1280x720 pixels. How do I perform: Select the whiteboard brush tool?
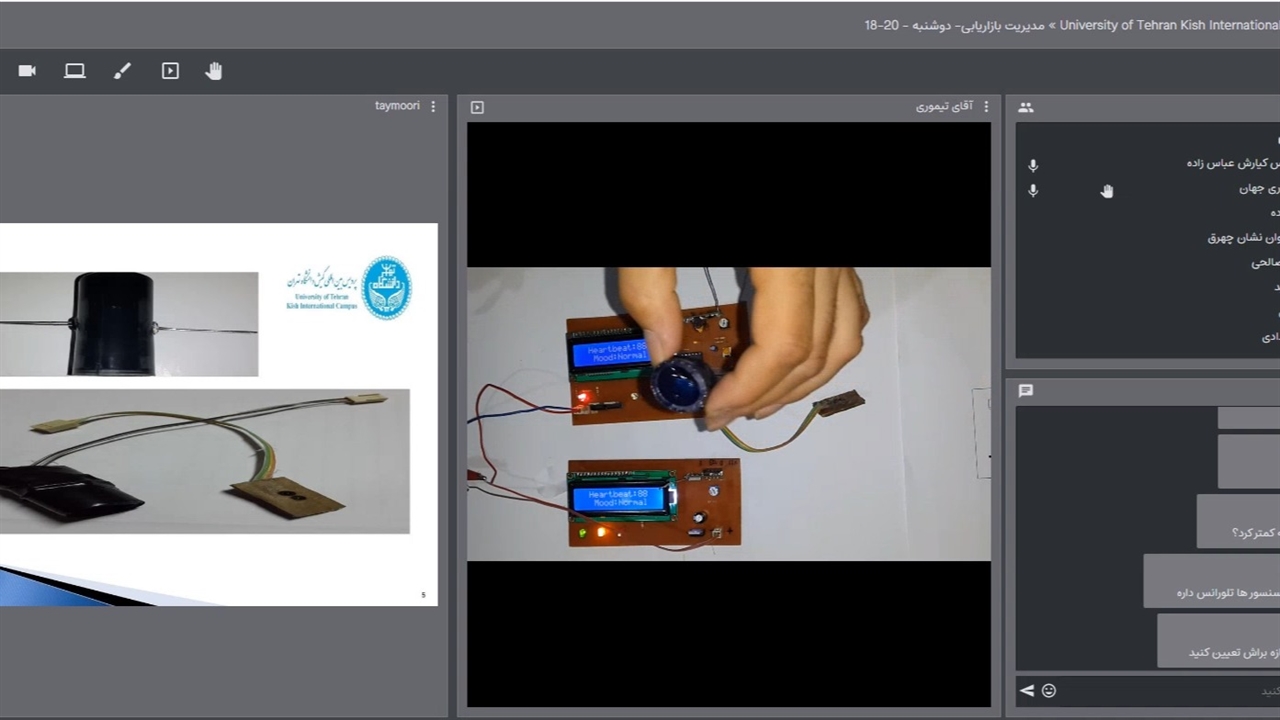click(x=122, y=71)
